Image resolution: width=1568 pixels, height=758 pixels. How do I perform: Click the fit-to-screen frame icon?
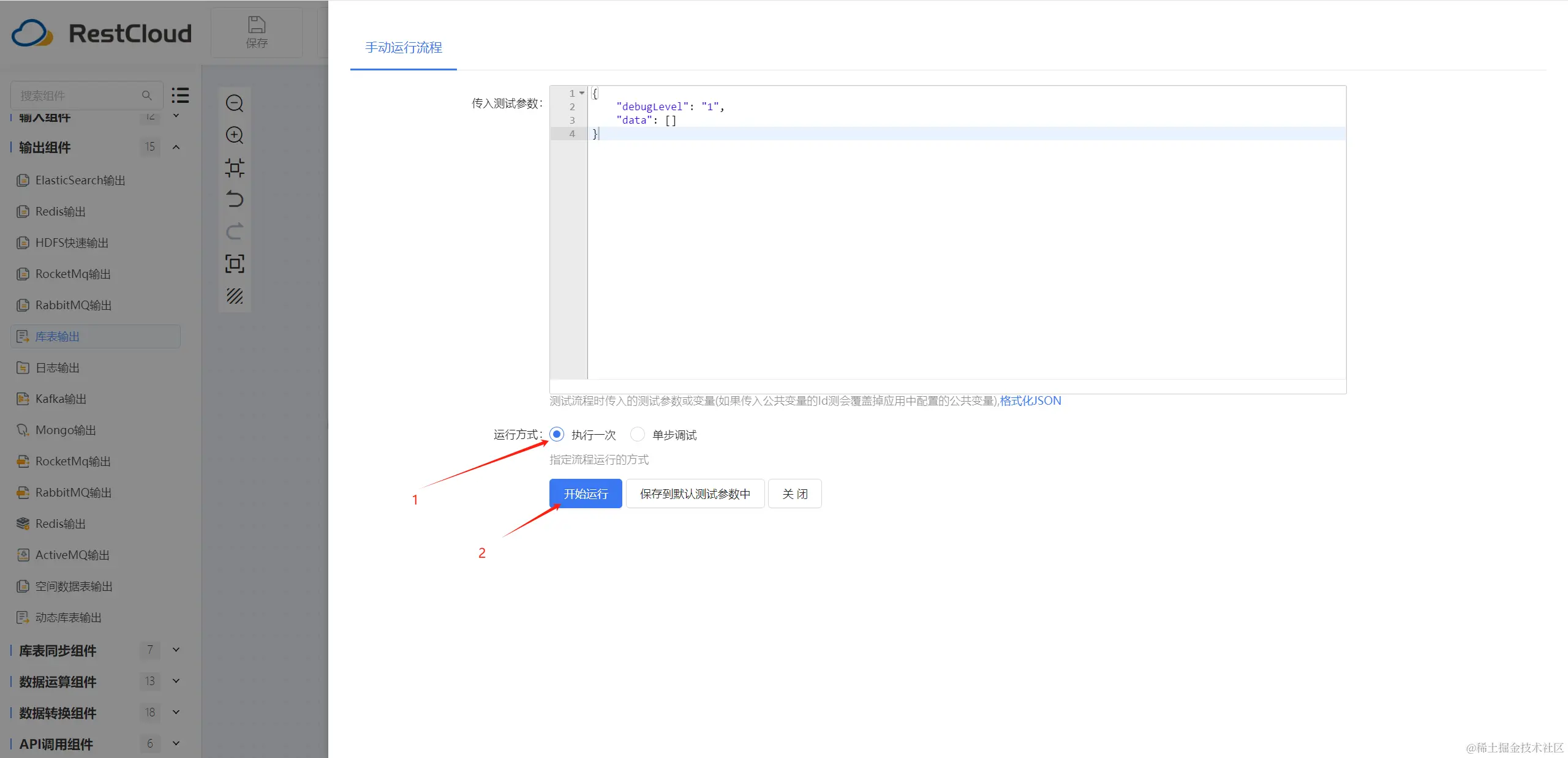235,264
